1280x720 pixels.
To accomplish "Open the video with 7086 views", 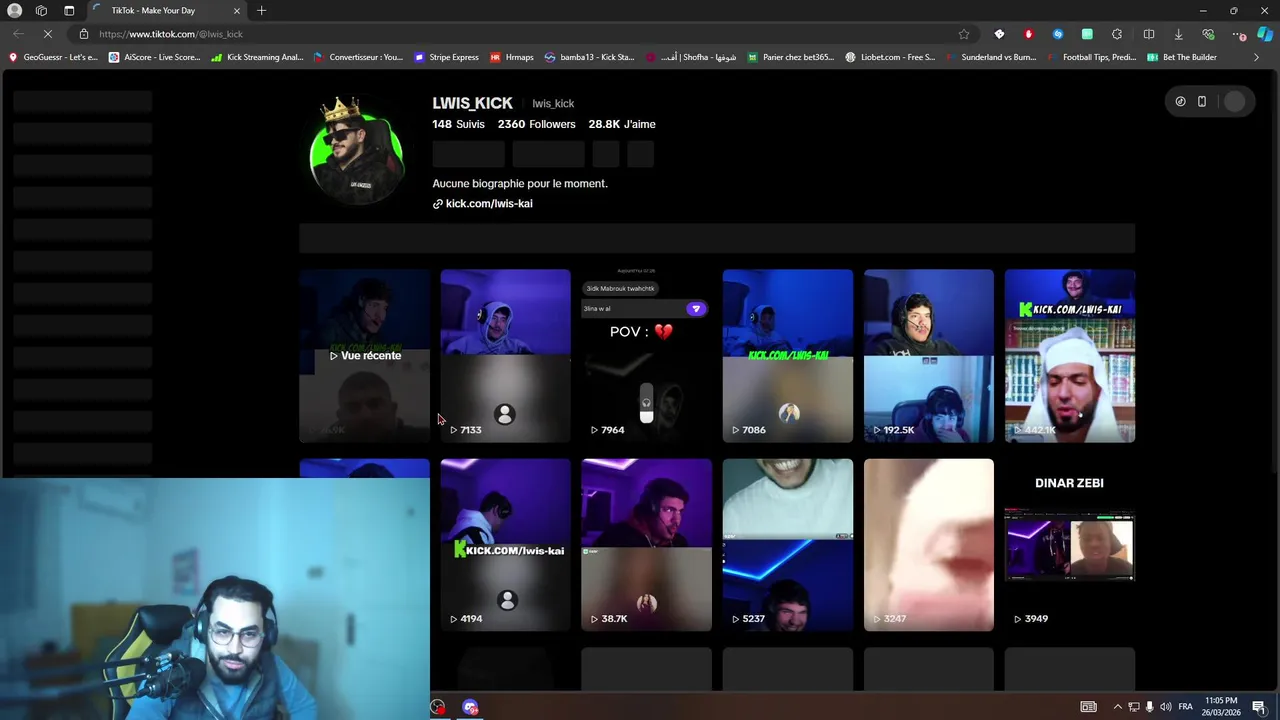I will [x=787, y=355].
